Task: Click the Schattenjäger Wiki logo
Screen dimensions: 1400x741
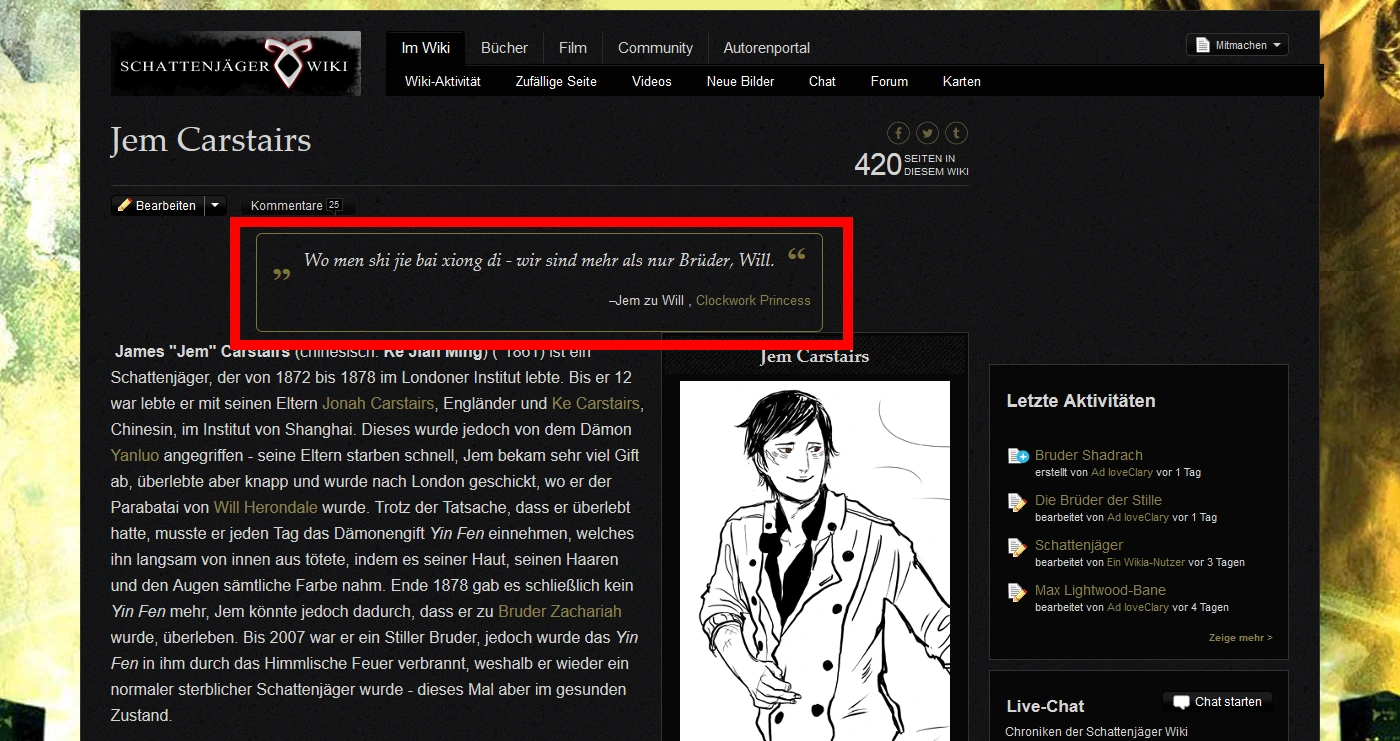Action: coord(236,63)
